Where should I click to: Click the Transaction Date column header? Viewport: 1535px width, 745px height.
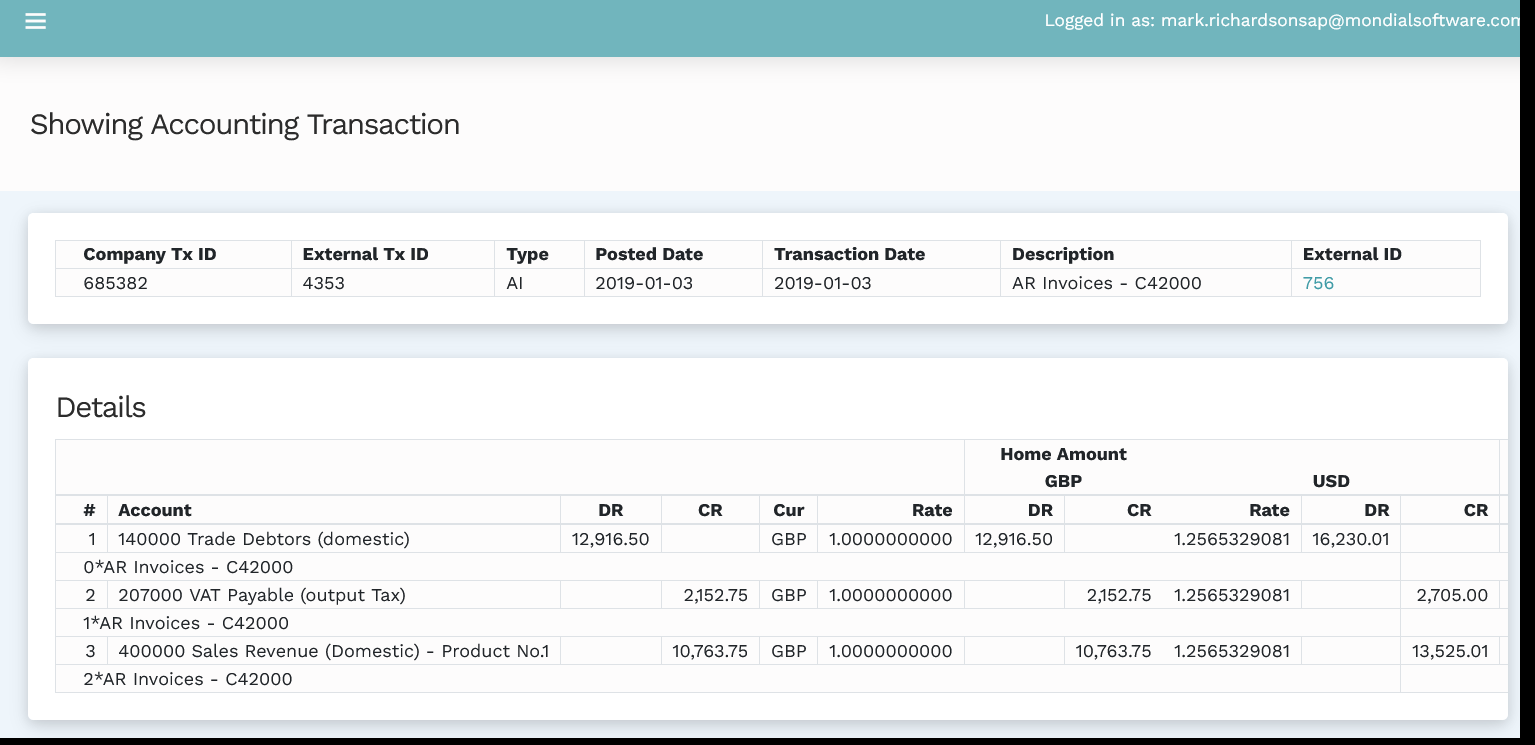[x=849, y=254]
